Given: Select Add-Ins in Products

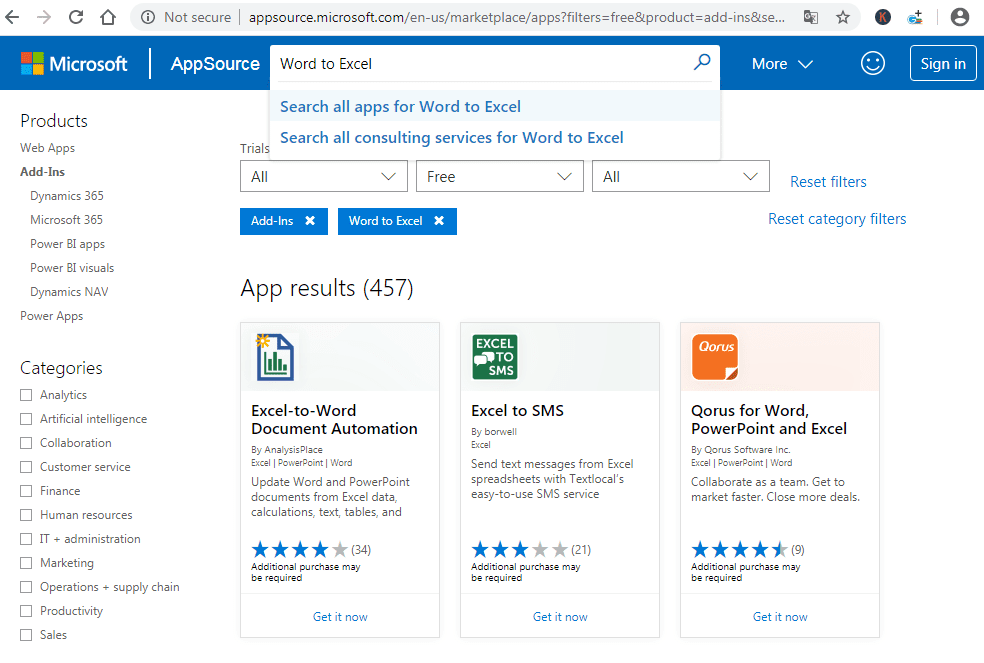Looking at the screenshot, I should (x=42, y=171).
